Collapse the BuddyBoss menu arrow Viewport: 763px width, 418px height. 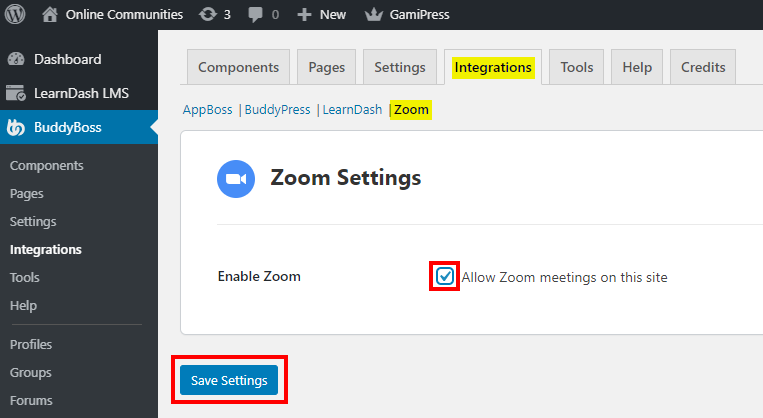pos(153,127)
